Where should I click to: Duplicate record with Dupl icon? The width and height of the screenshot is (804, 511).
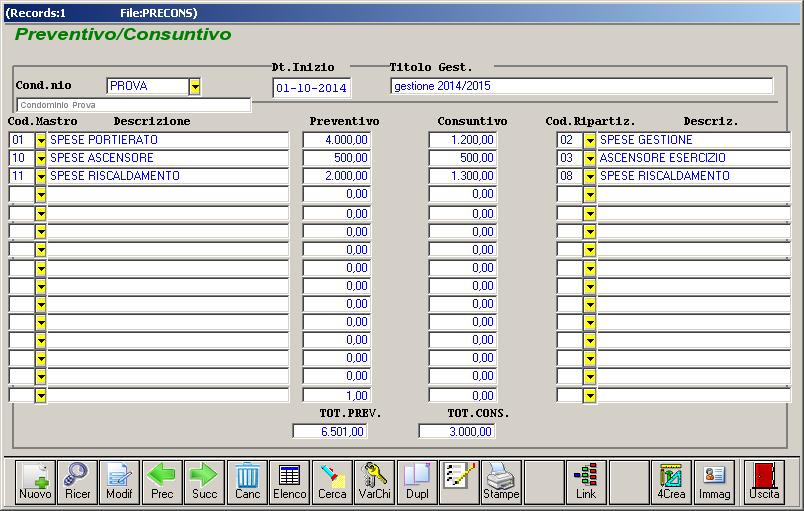[417, 482]
